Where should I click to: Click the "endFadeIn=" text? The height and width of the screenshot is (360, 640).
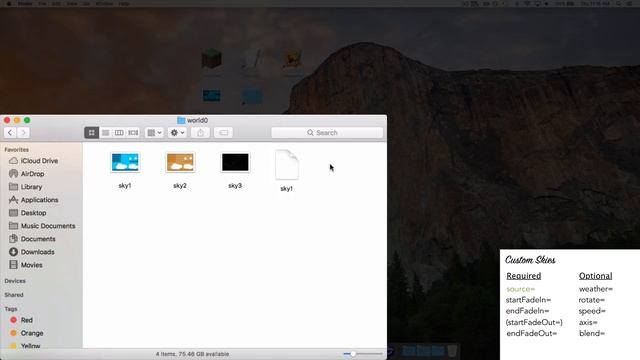(x=528, y=311)
